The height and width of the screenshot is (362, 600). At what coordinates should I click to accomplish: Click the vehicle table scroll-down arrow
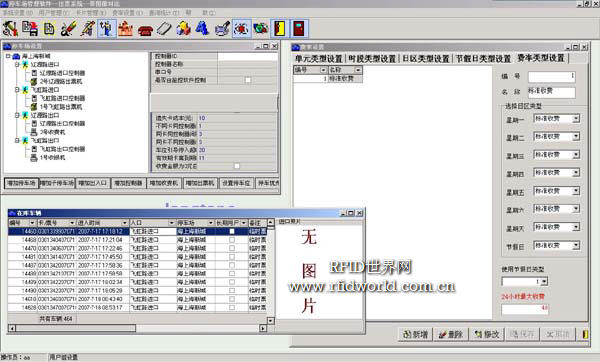click(x=270, y=321)
